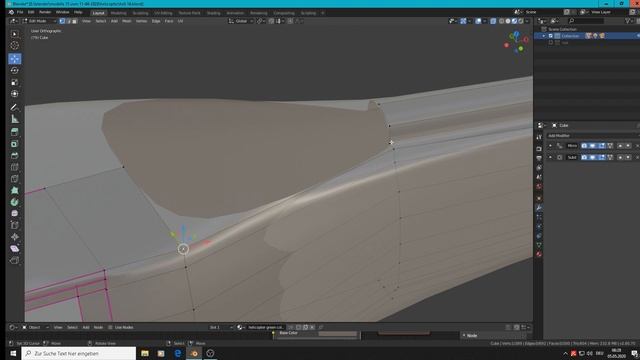Choose the Bevel tool

pos(15,156)
